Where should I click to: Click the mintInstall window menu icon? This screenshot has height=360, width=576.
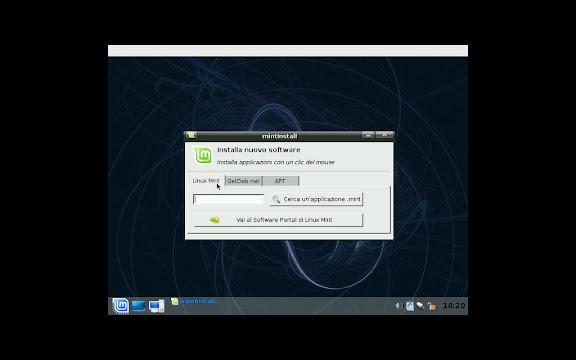point(191,135)
